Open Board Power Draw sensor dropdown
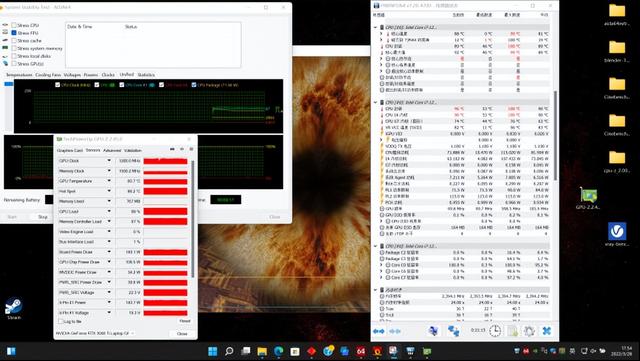The width and height of the screenshot is (640, 361). [x=109, y=252]
